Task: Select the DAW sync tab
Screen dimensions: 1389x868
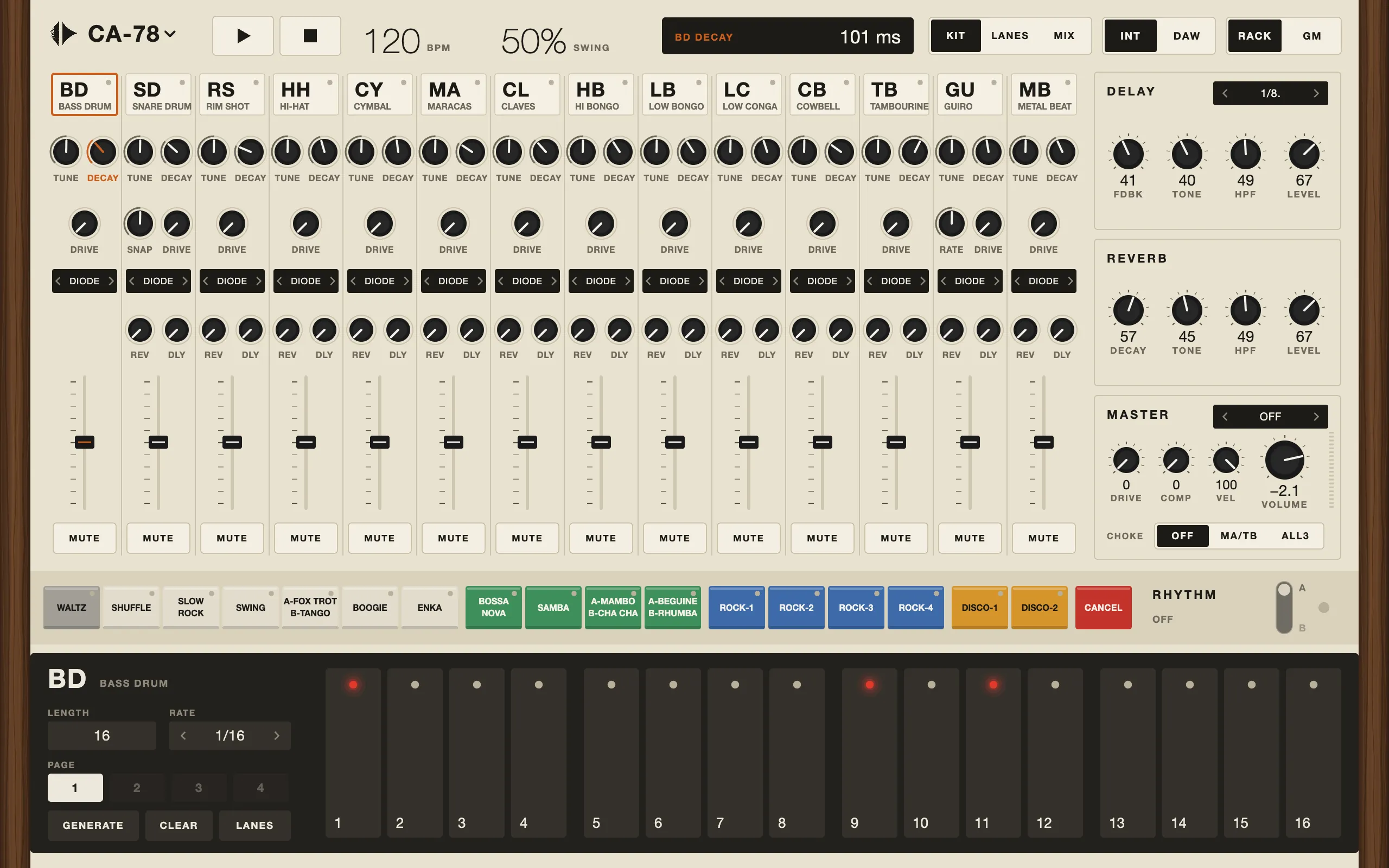Action: pyautogui.click(x=1187, y=36)
